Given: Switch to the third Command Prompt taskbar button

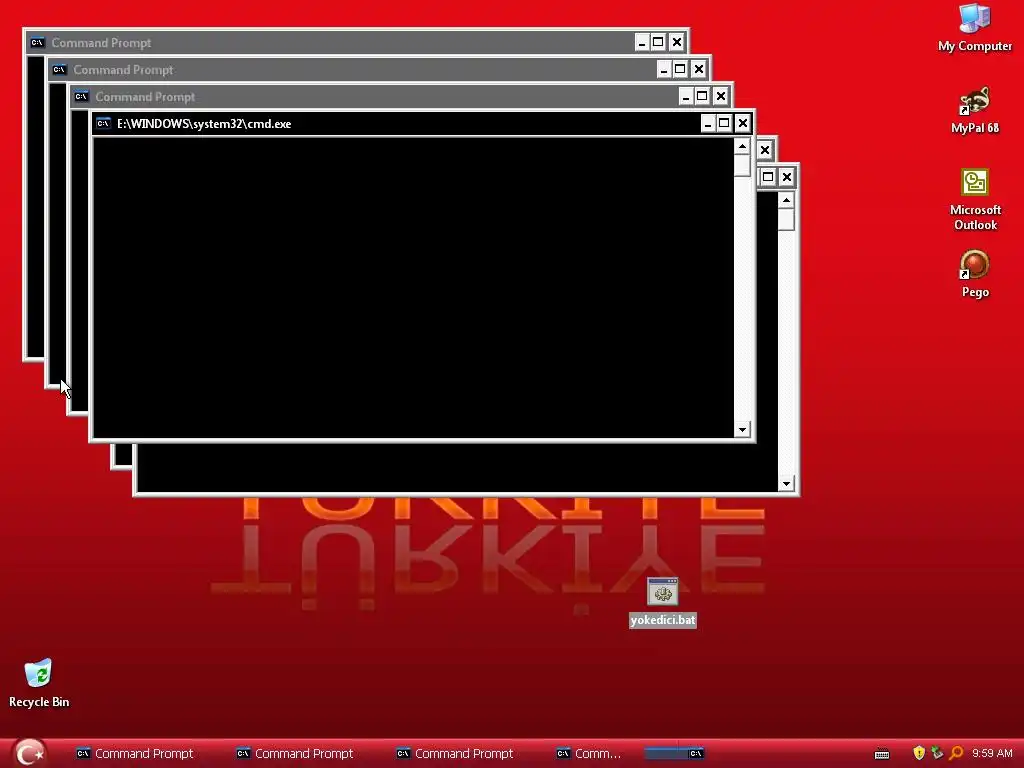Looking at the screenshot, I should [x=455, y=754].
